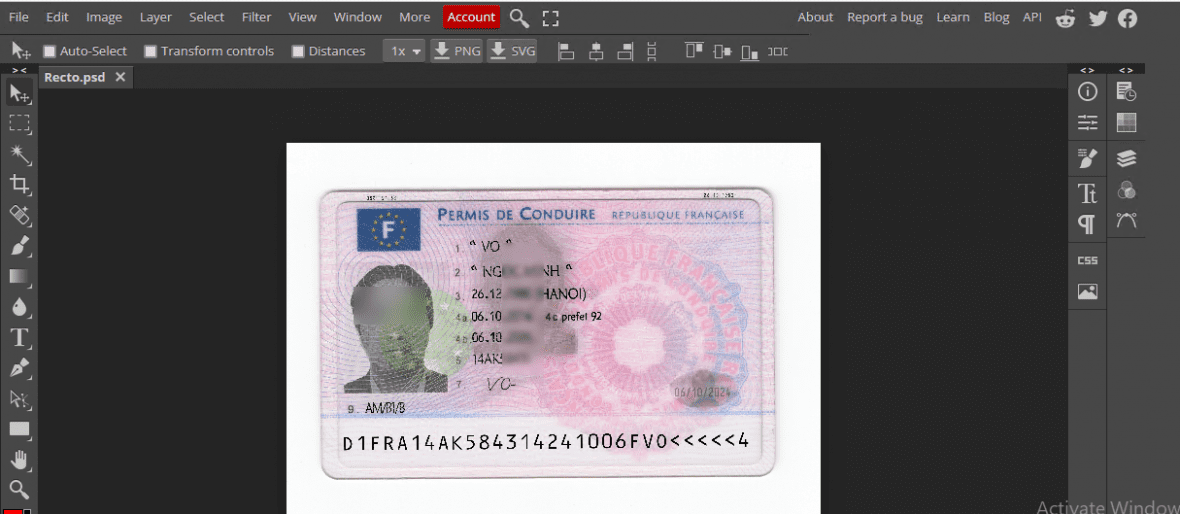
Task: Open the Paragraph panel icon
Action: 1087,224
